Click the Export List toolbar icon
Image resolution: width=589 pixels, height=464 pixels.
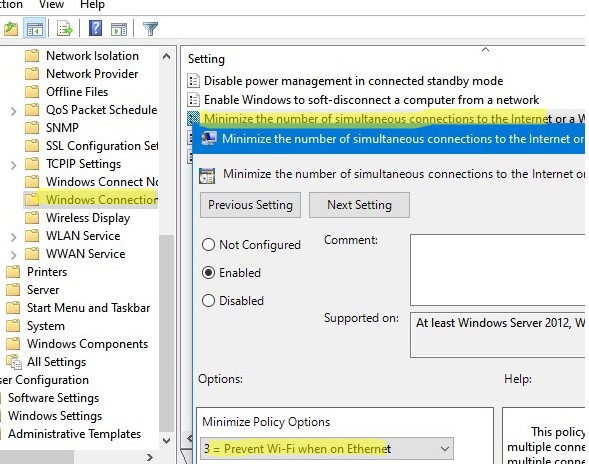click(x=64, y=29)
